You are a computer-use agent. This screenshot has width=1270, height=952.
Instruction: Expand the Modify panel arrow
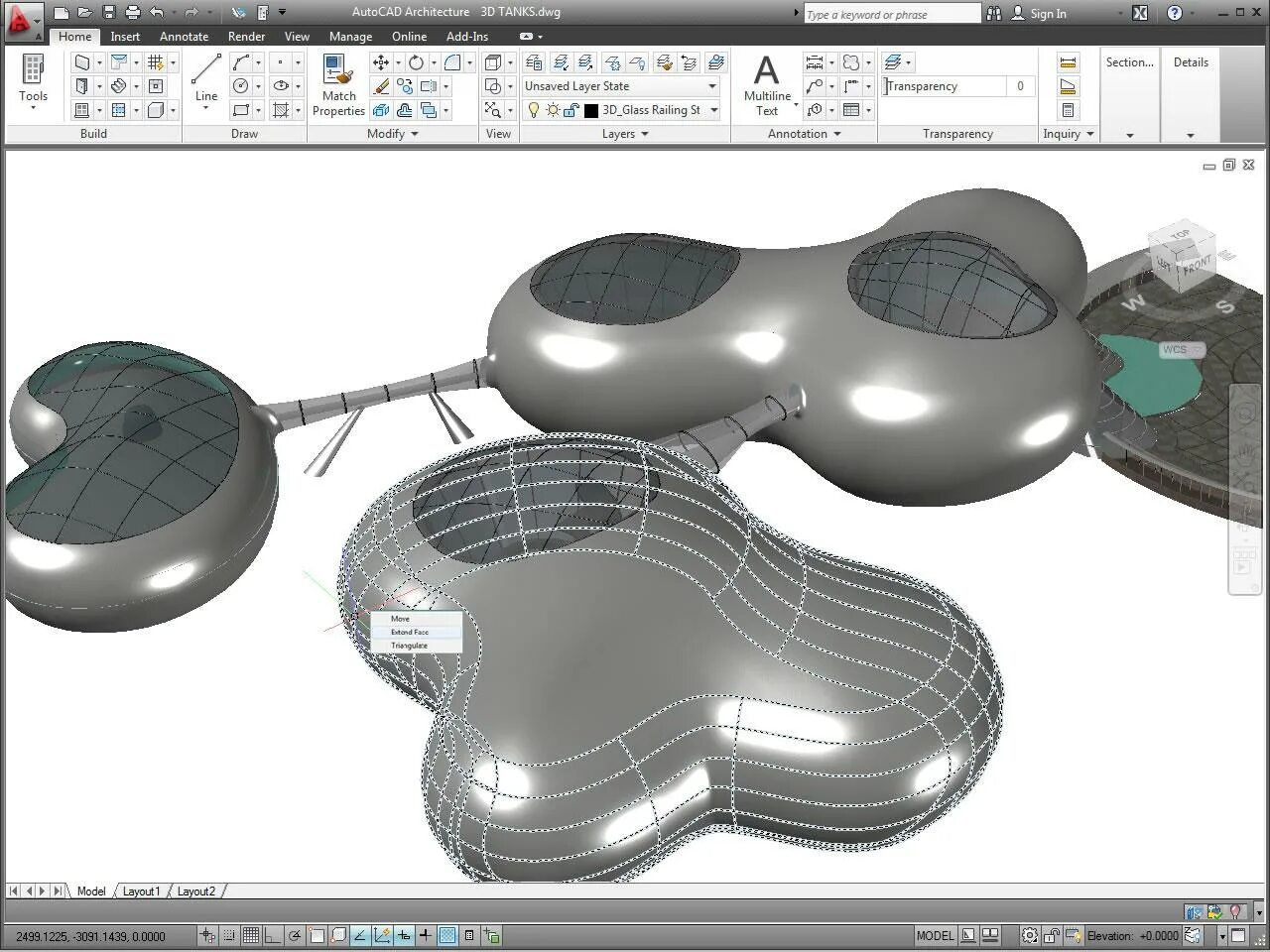pos(415,134)
